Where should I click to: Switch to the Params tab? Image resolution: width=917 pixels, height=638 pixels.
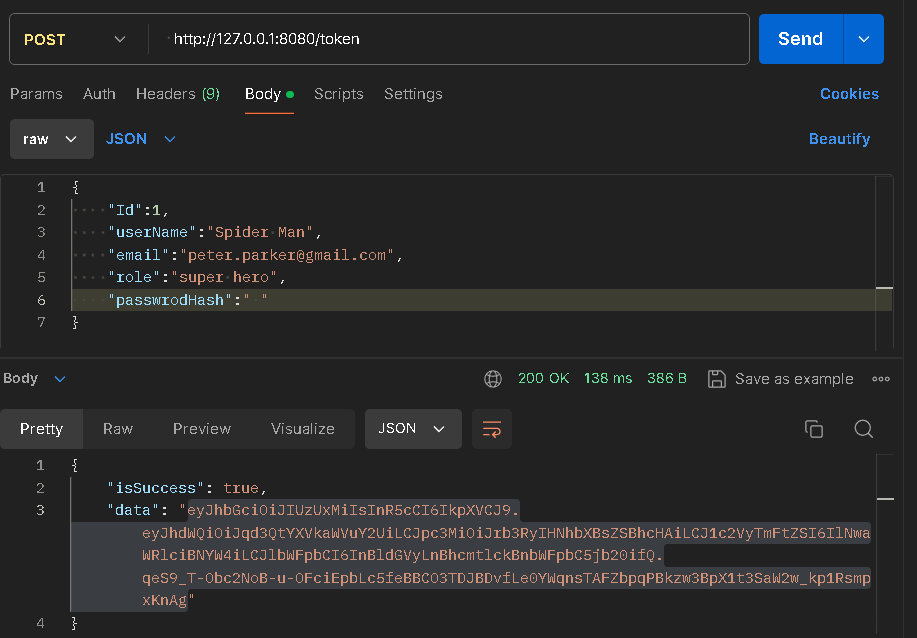[x=36, y=94]
